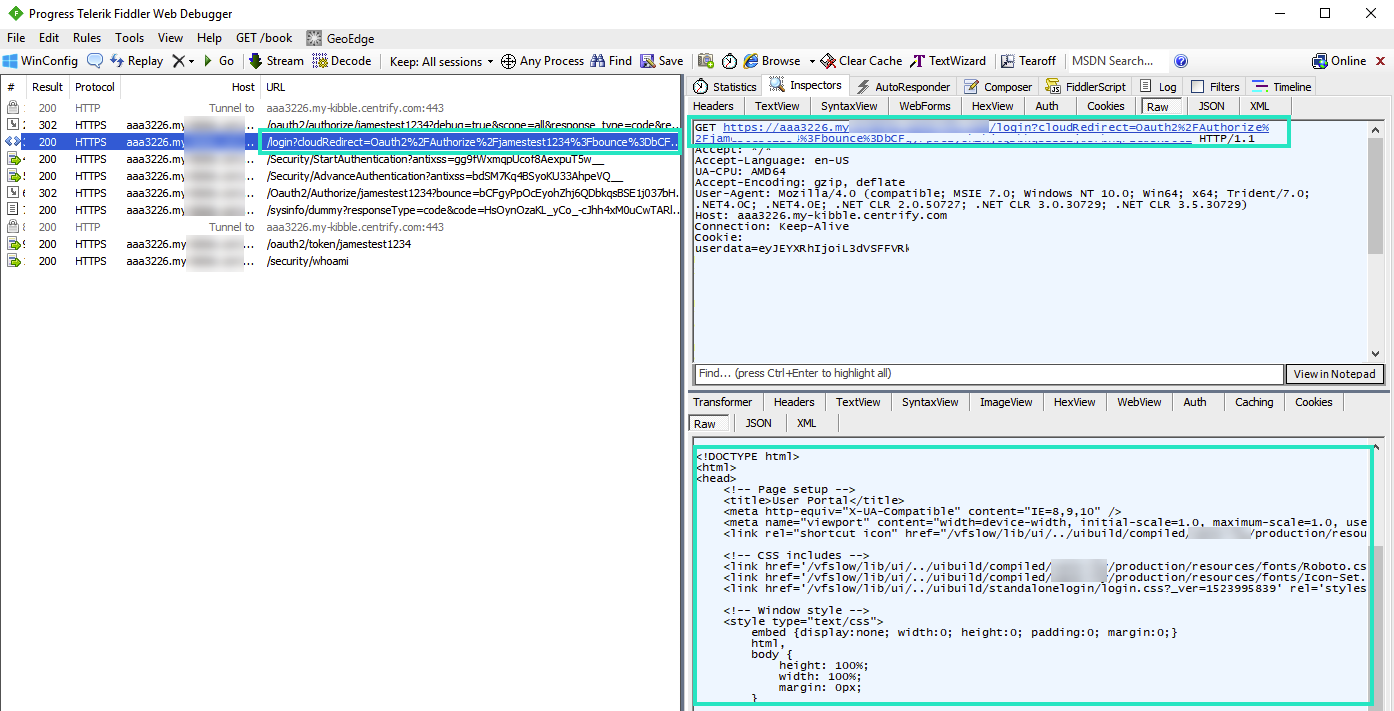Open the GeoEdge menu
1394x711 pixels.
[340, 38]
